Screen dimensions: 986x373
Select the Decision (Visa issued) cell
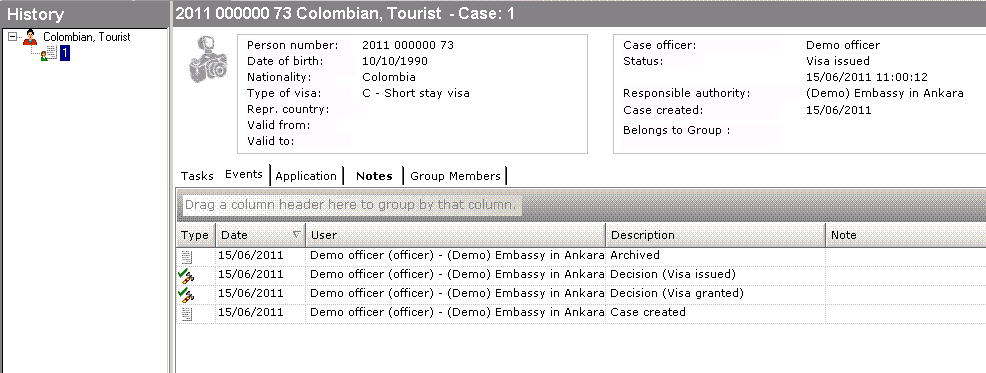(715, 274)
